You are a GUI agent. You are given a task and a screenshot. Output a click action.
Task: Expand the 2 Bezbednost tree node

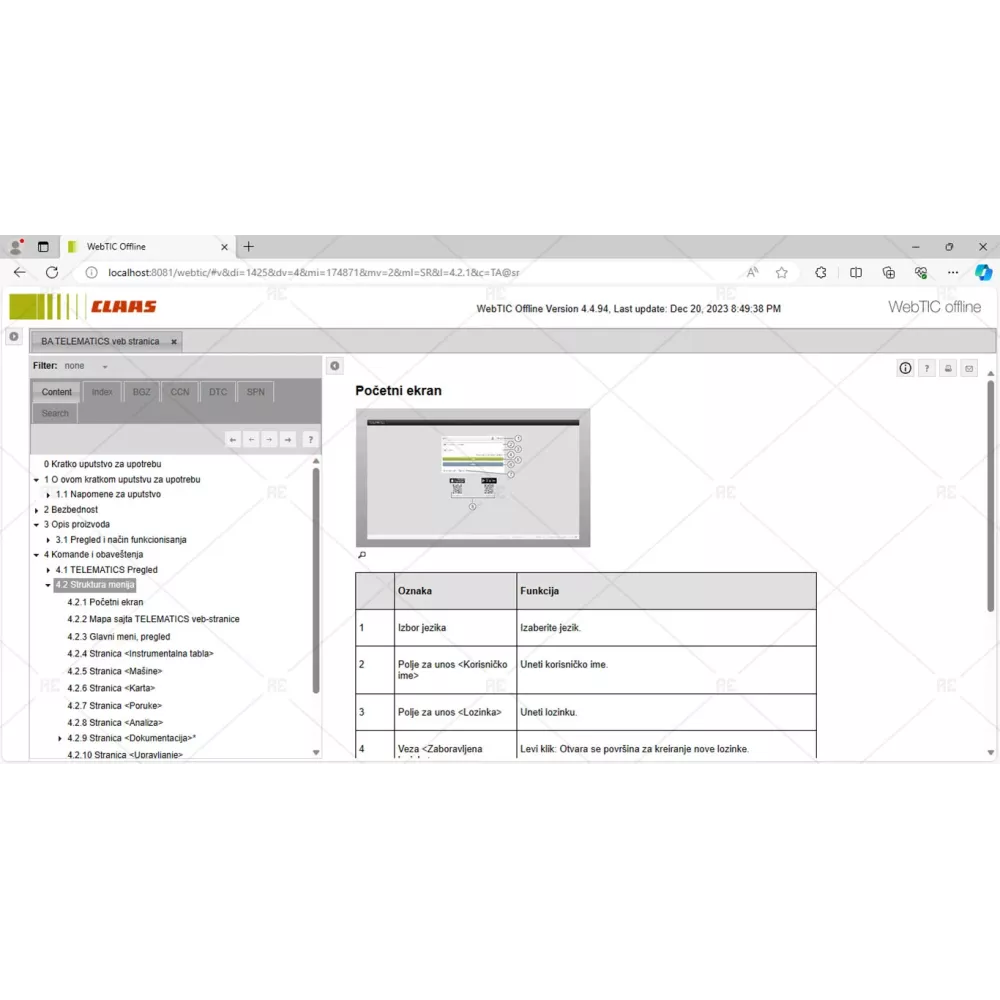point(36,510)
